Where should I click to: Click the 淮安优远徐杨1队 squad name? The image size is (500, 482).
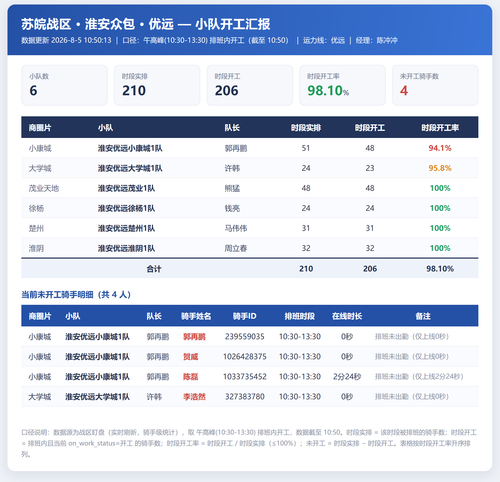[x=126, y=208]
